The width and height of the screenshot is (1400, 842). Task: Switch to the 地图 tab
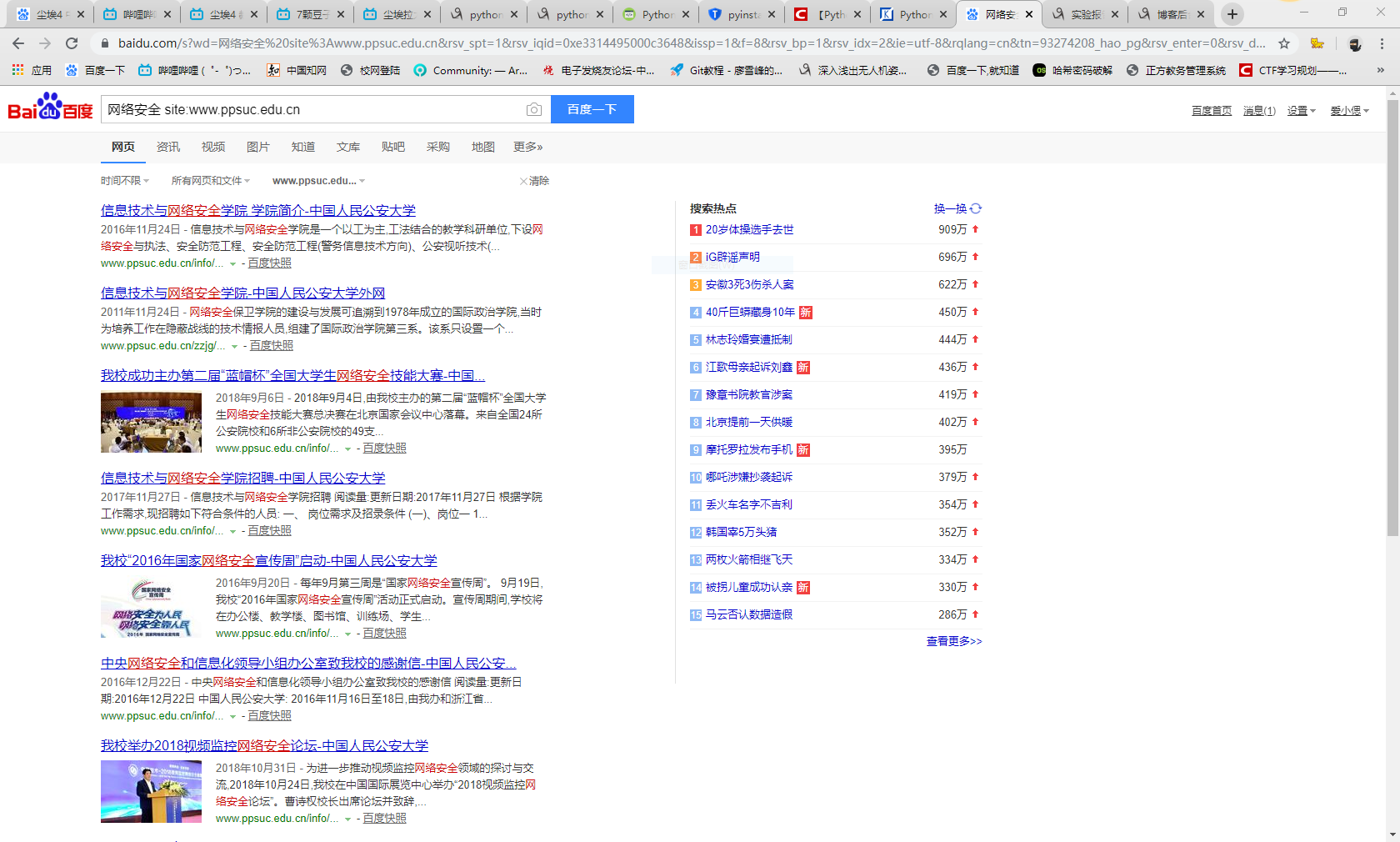(x=483, y=147)
